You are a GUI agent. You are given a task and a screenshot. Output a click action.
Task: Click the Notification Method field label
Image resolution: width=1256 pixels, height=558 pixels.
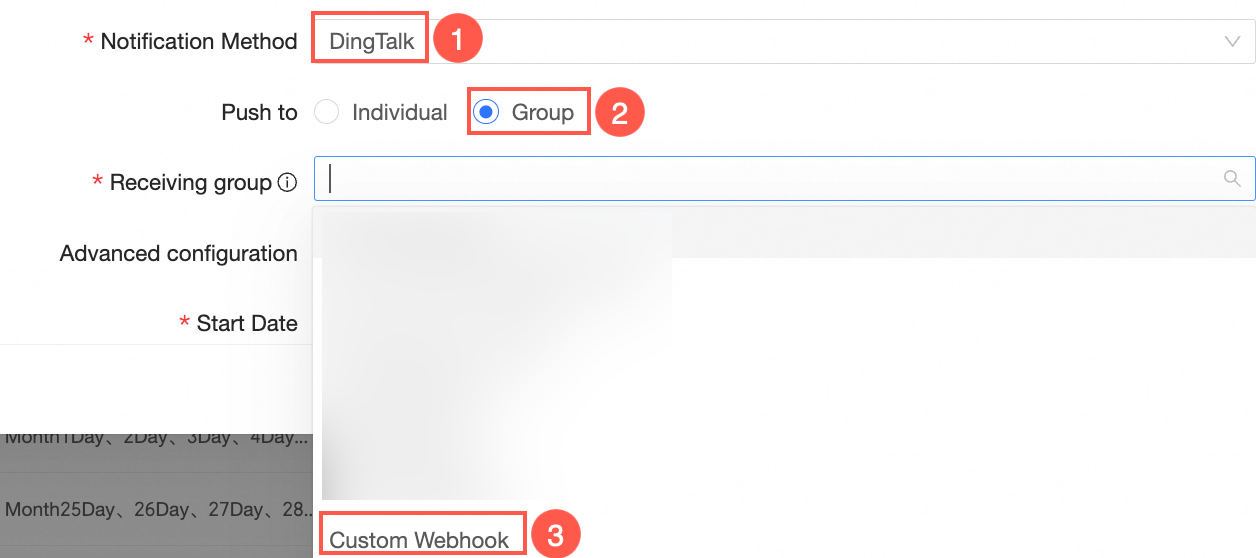point(198,42)
